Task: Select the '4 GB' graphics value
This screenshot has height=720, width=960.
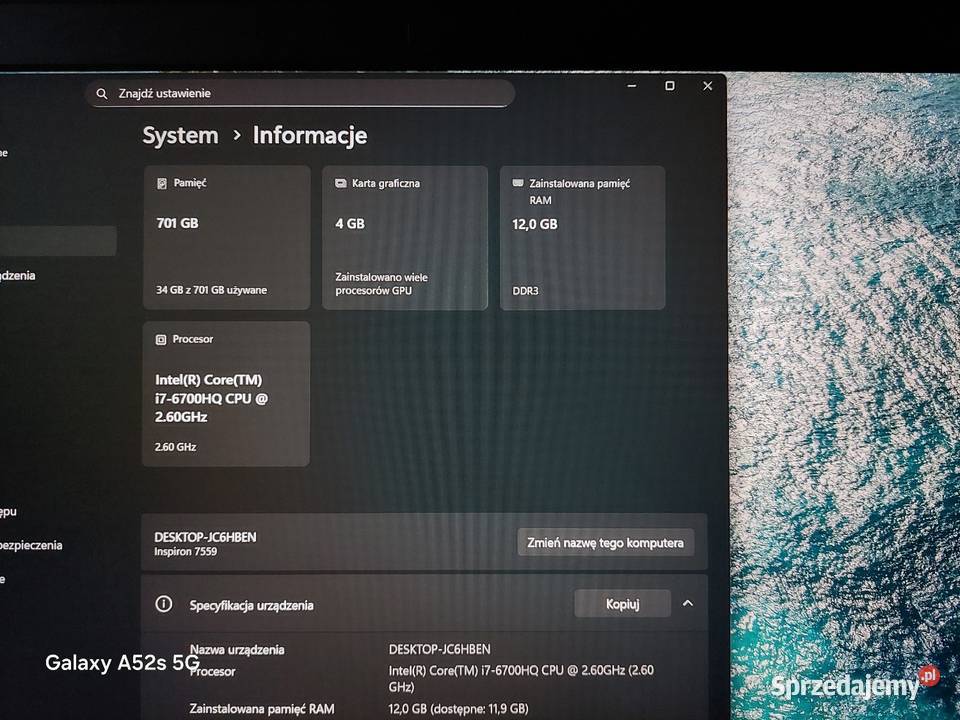Action: (350, 224)
